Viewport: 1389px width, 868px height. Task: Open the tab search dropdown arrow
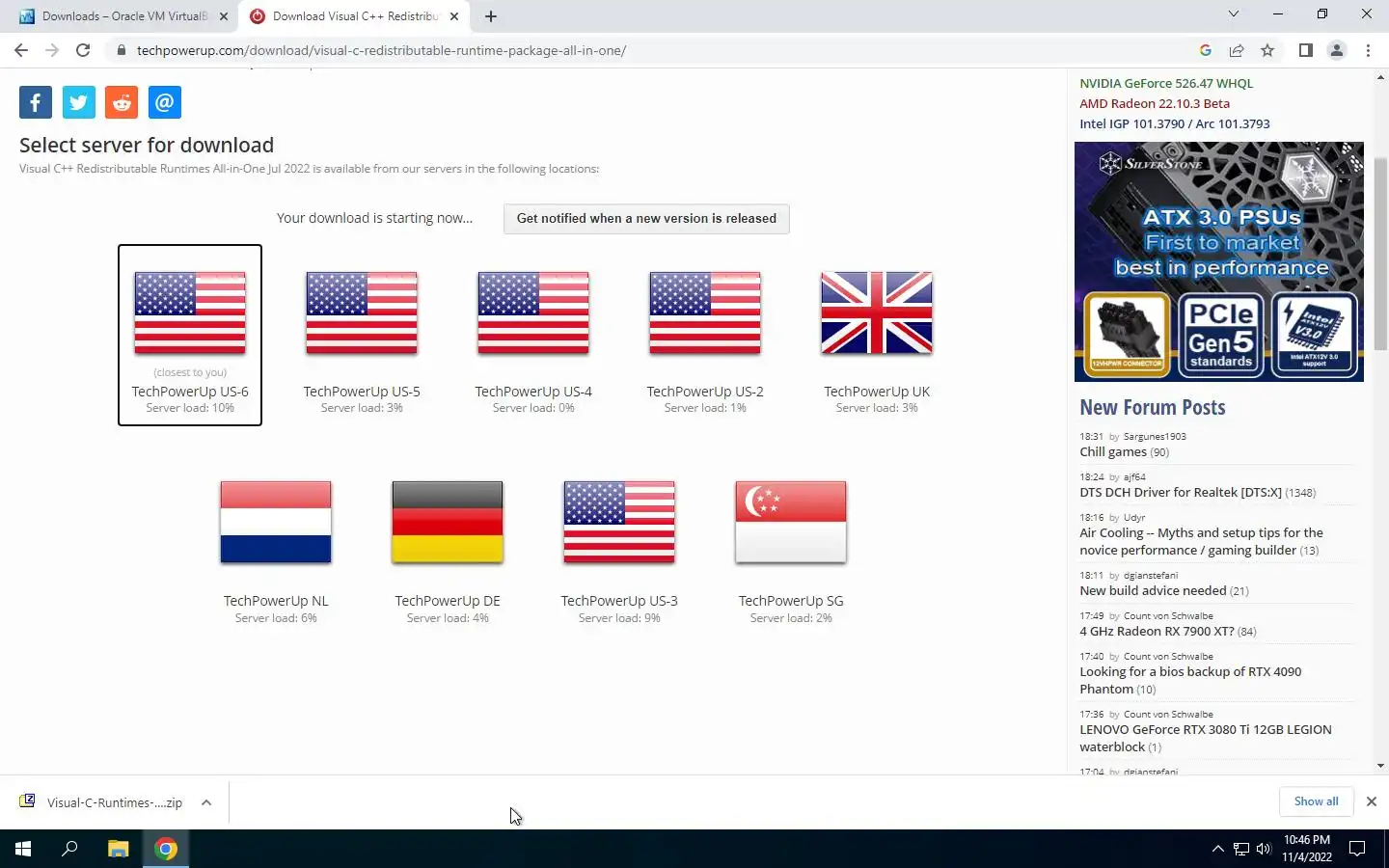tap(1233, 14)
